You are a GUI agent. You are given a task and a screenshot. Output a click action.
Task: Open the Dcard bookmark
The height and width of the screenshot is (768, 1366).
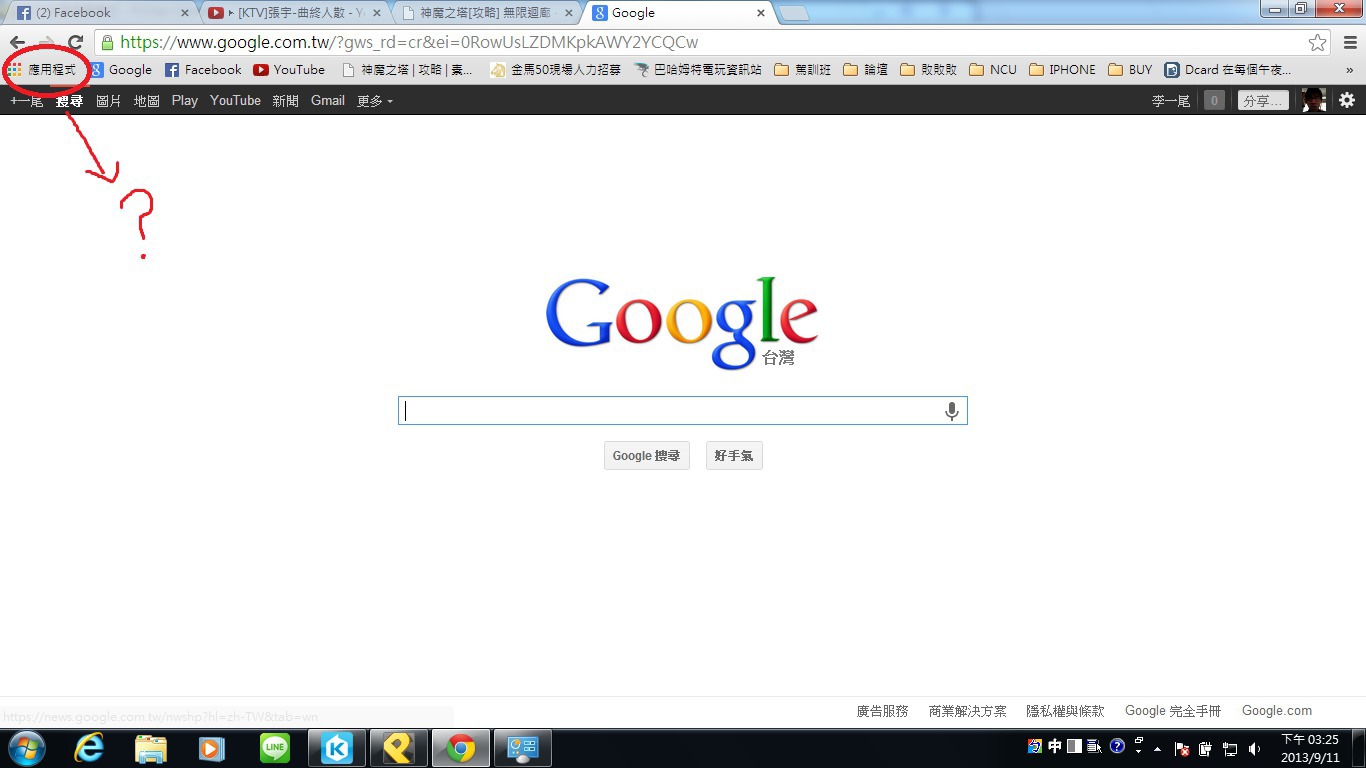click(1227, 70)
